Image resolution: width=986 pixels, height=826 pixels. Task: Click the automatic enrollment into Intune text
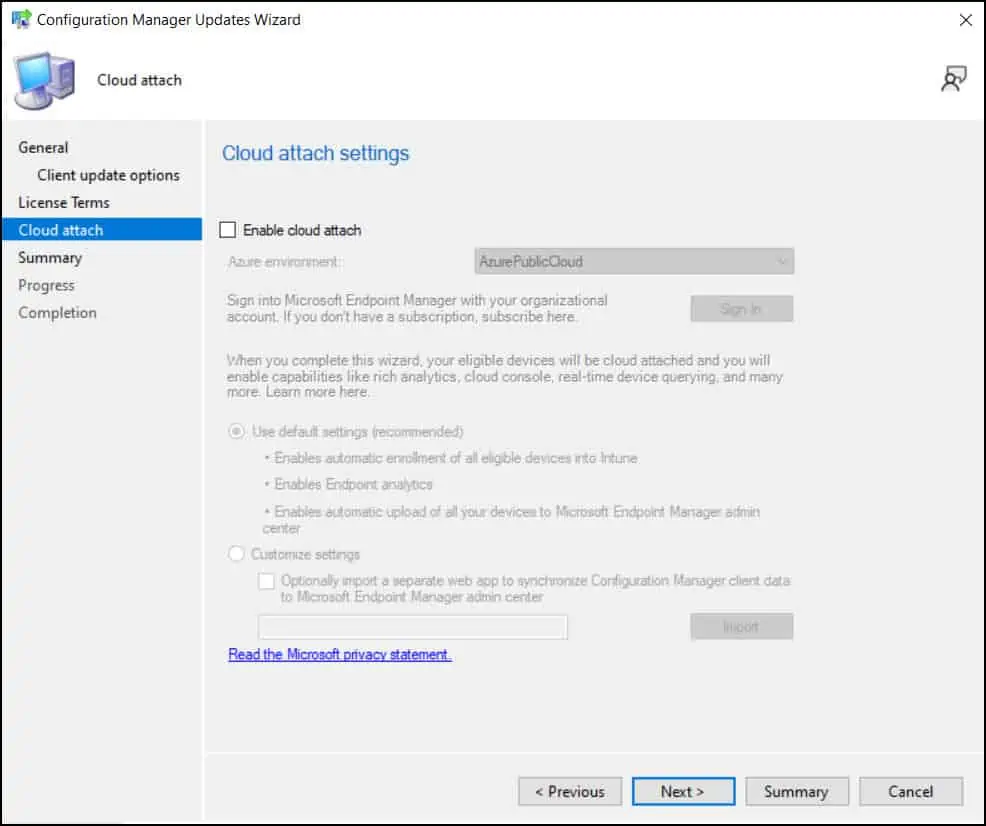[x=455, y=458]
